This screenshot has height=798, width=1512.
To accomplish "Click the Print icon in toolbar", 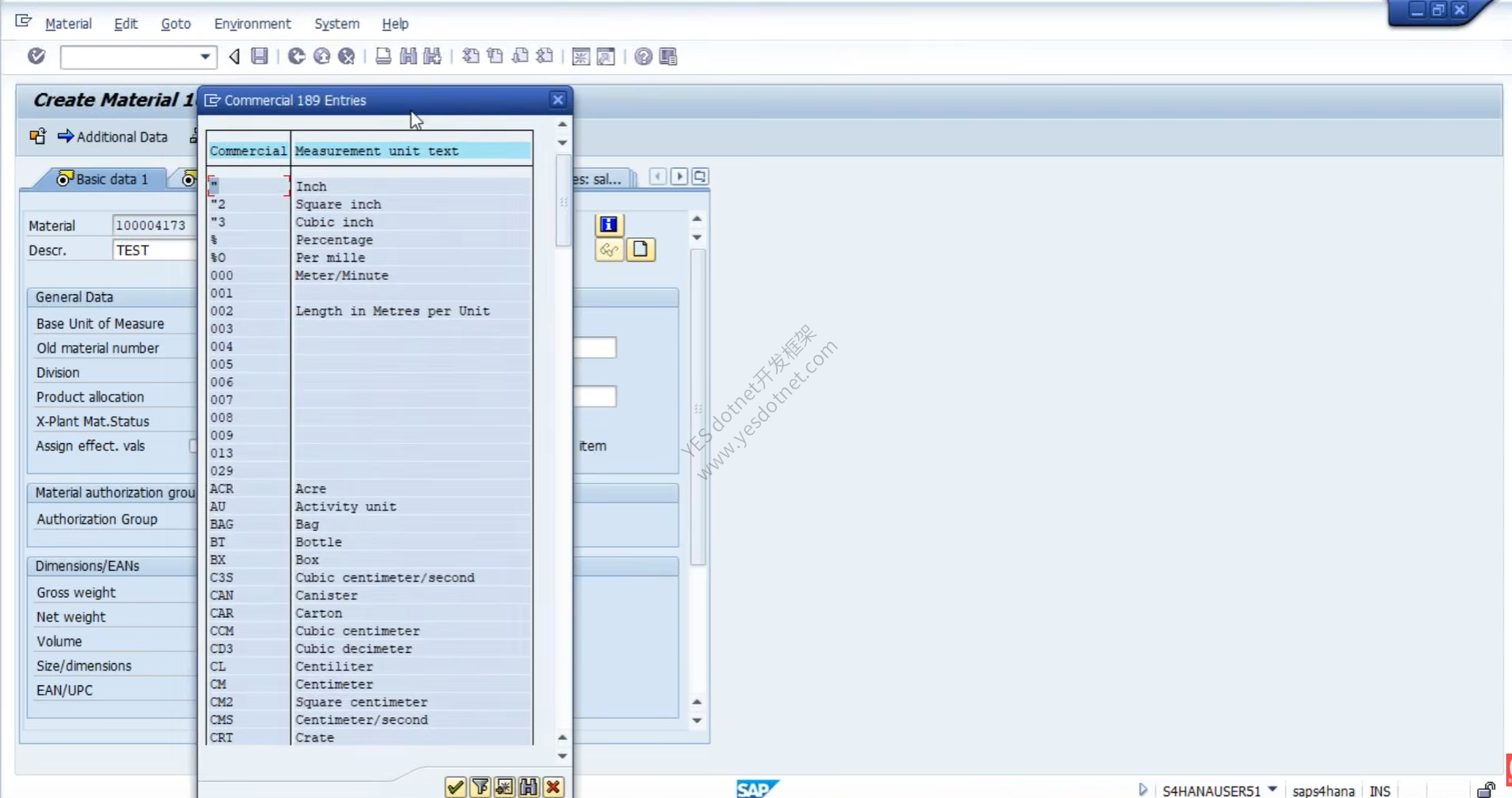I will click(x=383, y=56).
